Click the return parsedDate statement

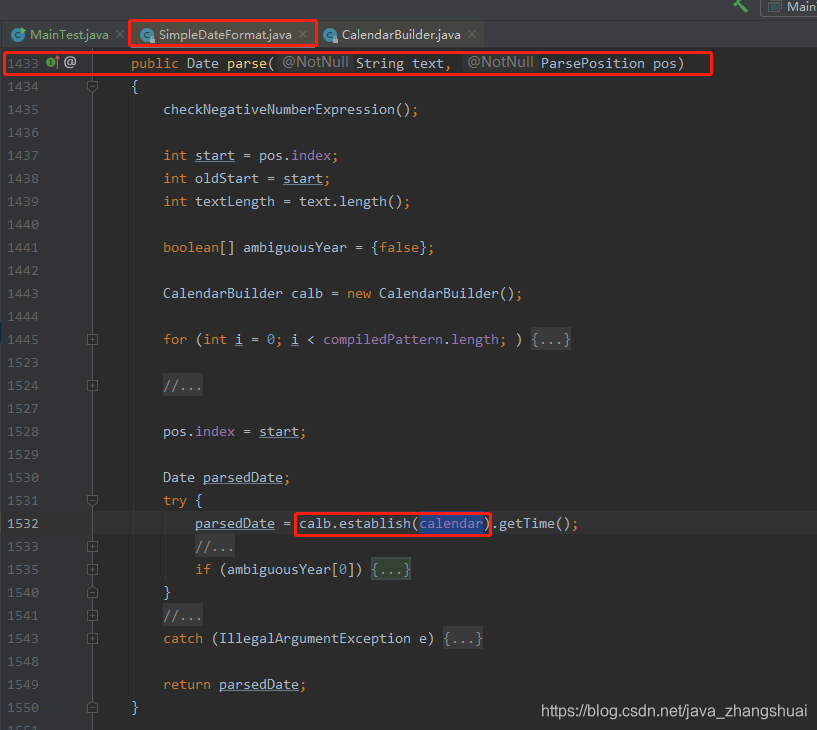coord(234,684)
